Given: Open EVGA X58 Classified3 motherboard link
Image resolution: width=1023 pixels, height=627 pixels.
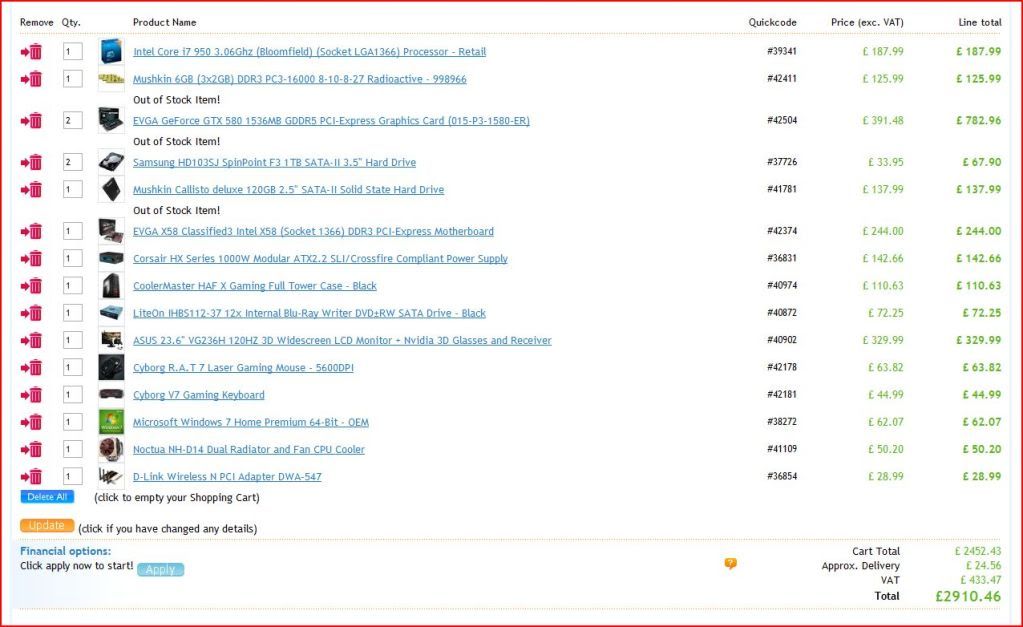Looking at the screenshot, I should point(313,232).
